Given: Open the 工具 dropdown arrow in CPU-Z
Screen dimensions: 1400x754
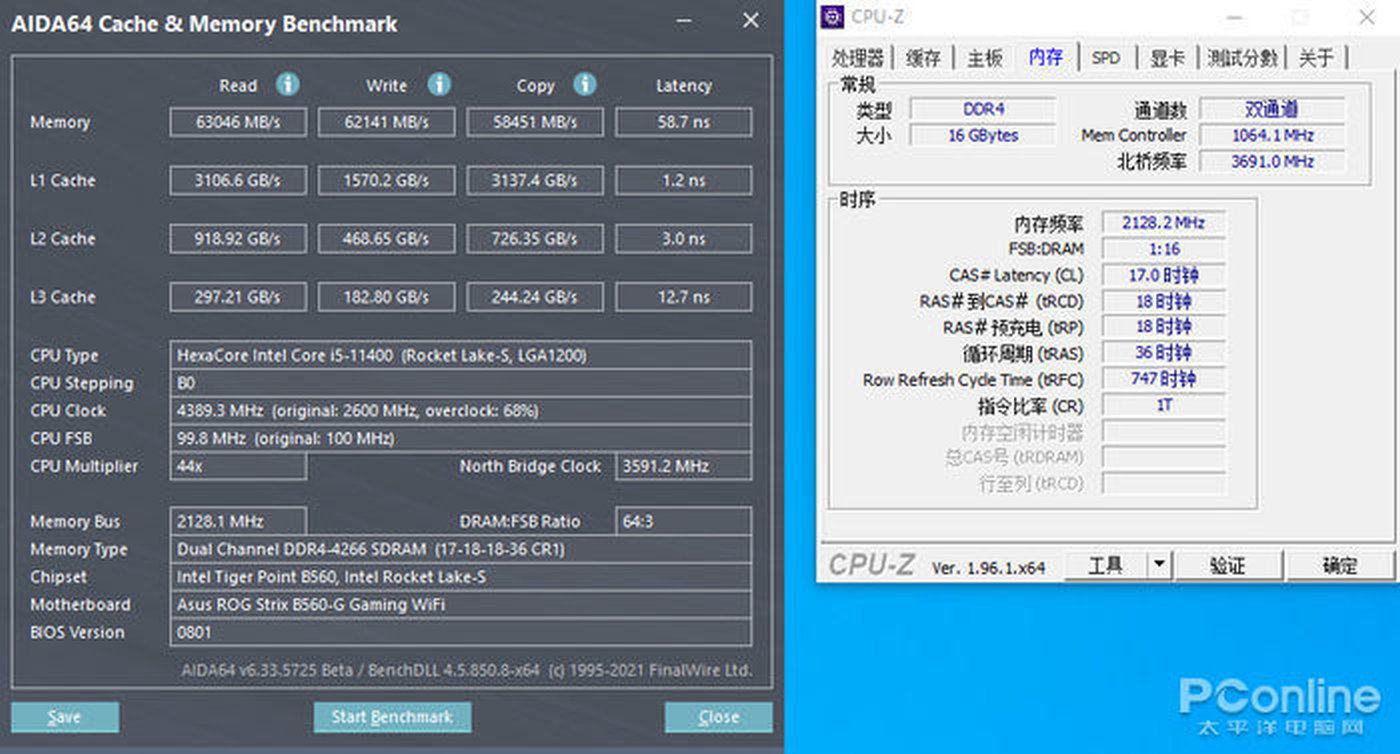Looking at the screenshot, I should pos(1158,565).
